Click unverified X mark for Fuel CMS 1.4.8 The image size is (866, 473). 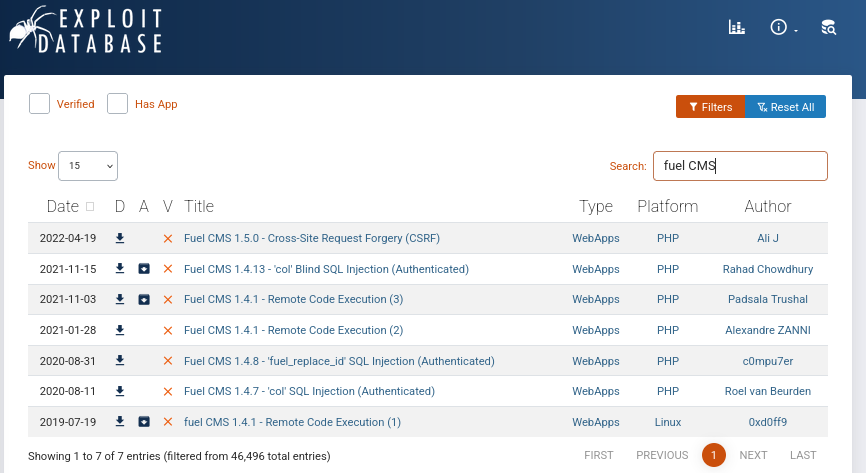pyautogui.click(x=168, y=361)
